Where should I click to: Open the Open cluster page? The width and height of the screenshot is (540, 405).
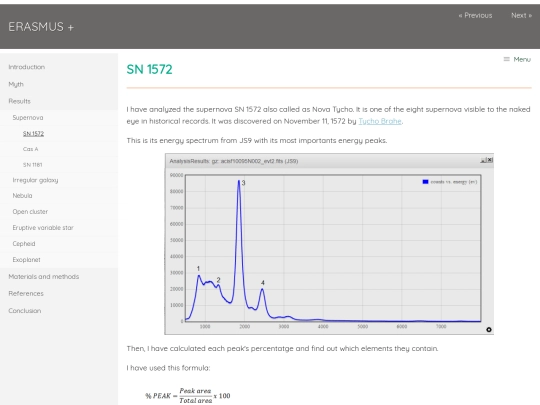point(30,212)
